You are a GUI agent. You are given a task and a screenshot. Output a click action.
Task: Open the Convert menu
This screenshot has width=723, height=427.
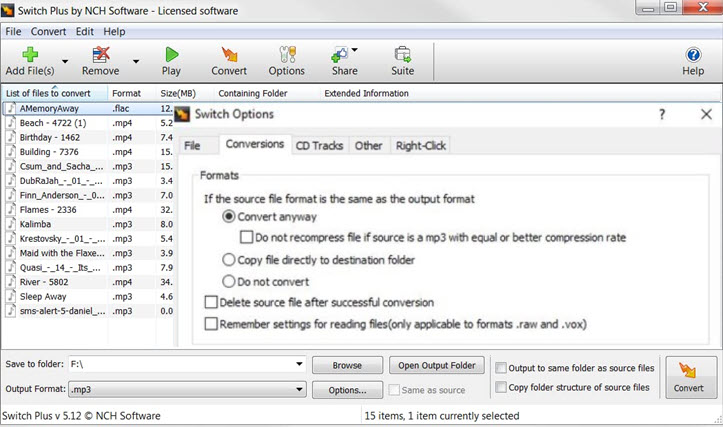pyautogui.click(x=48, y=31)
